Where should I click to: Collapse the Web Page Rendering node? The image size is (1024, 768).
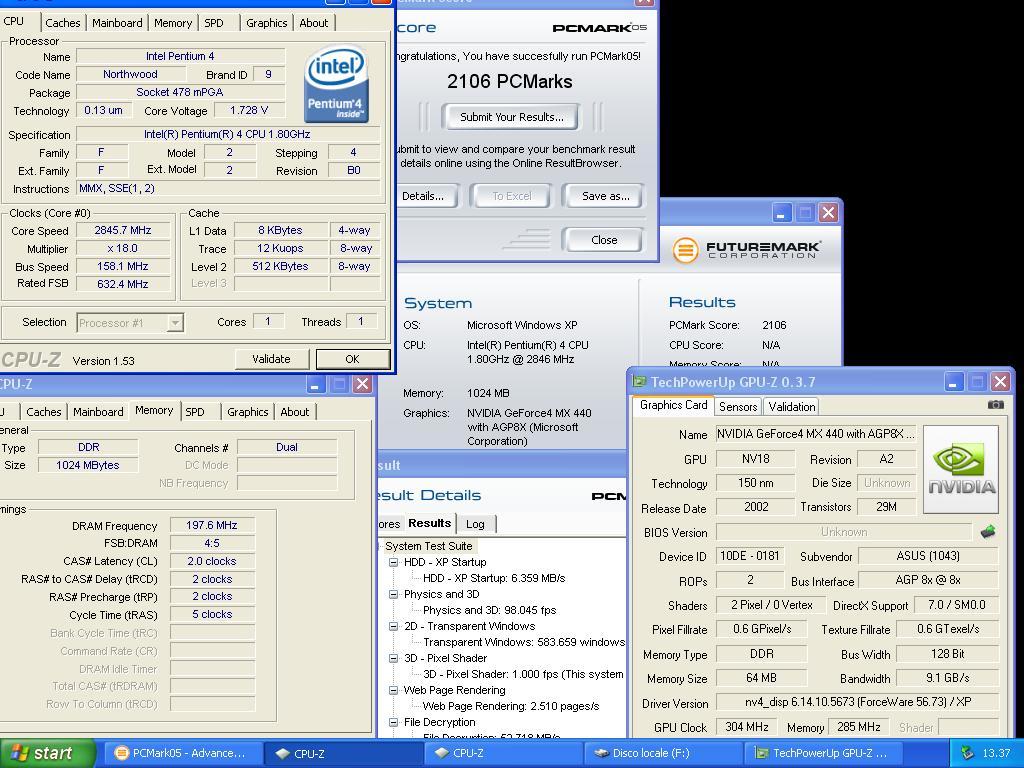393,690
